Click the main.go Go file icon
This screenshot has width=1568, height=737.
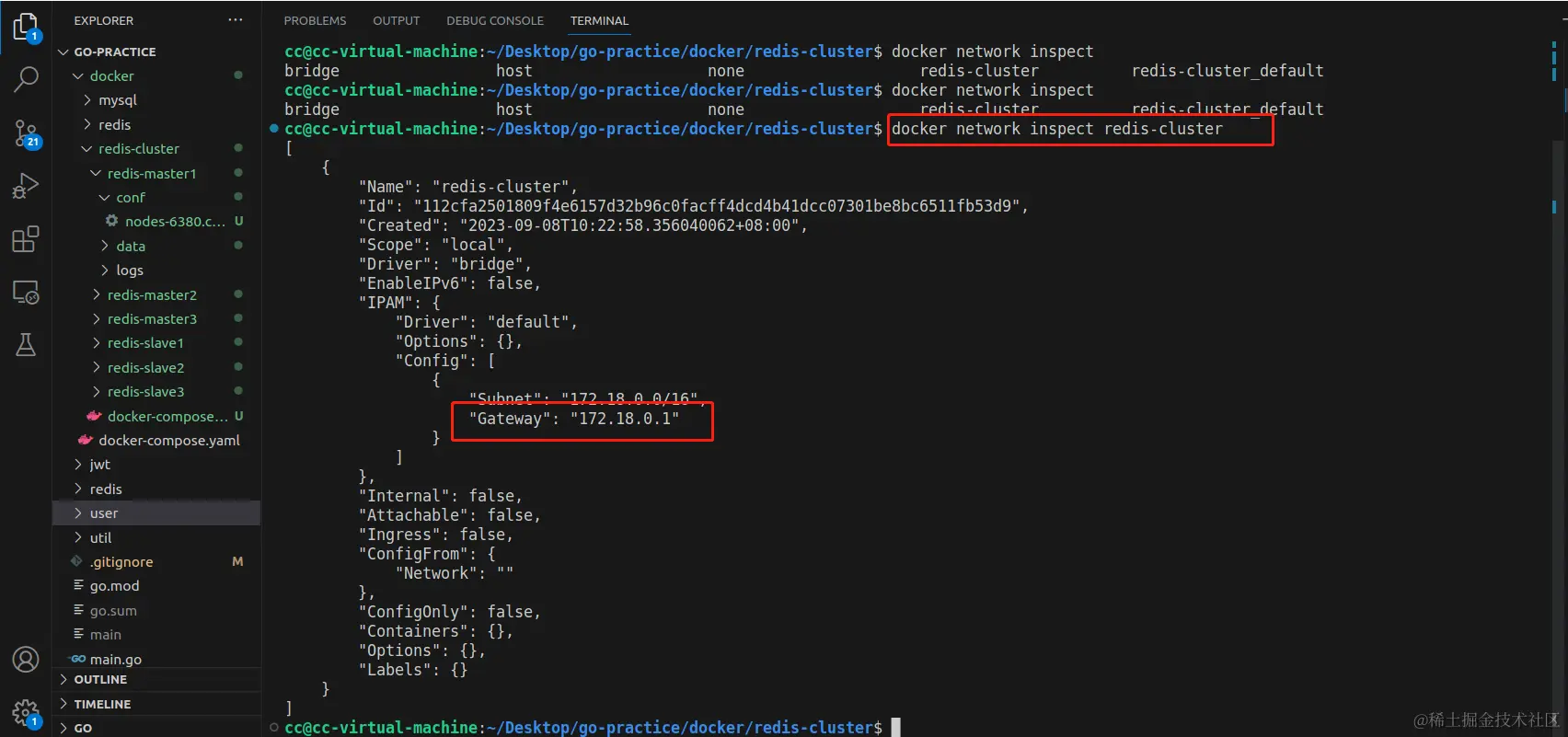click(x=78, y=659)
